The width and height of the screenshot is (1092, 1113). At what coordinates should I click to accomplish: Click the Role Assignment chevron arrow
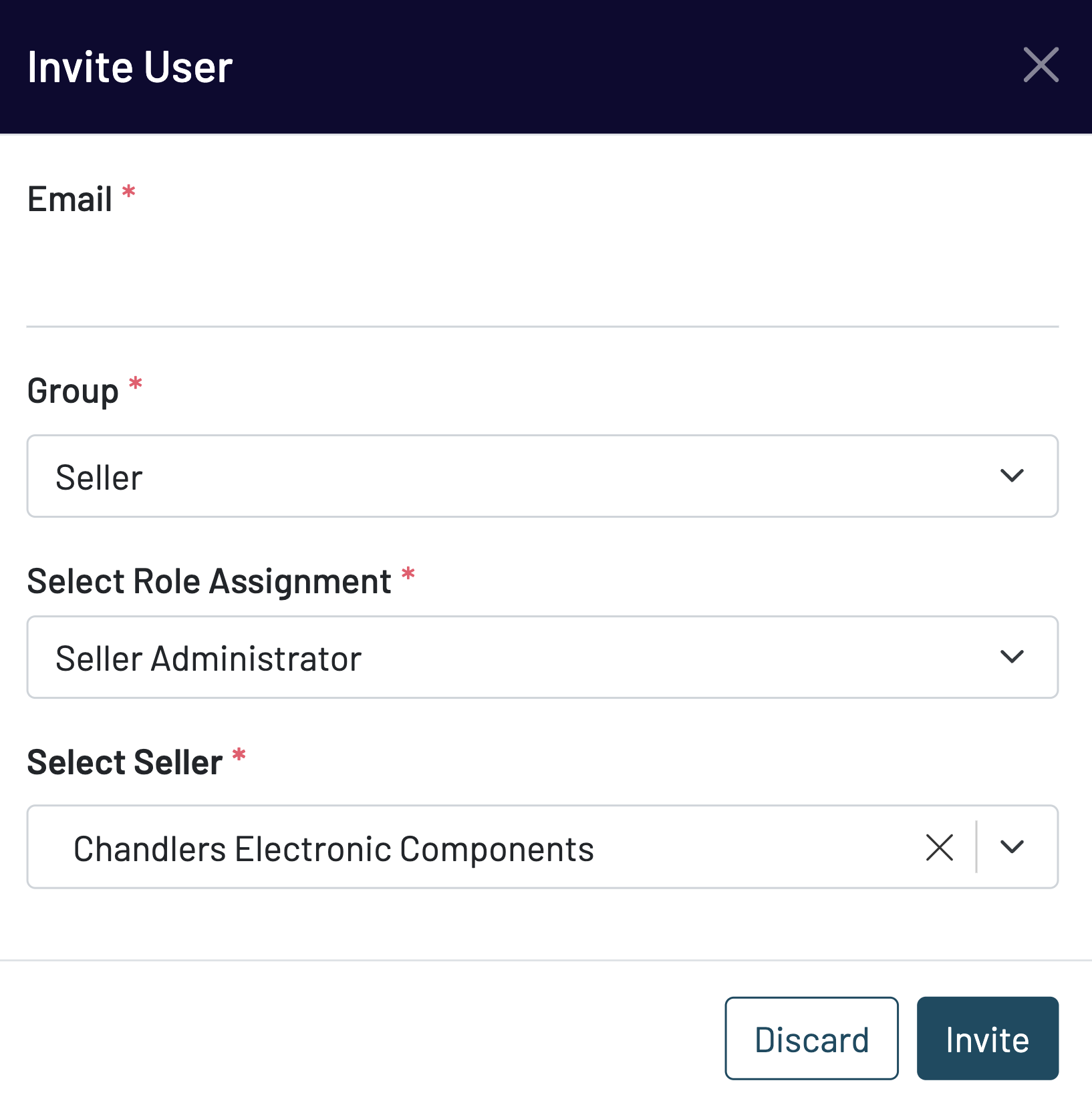coord(1012,657)
